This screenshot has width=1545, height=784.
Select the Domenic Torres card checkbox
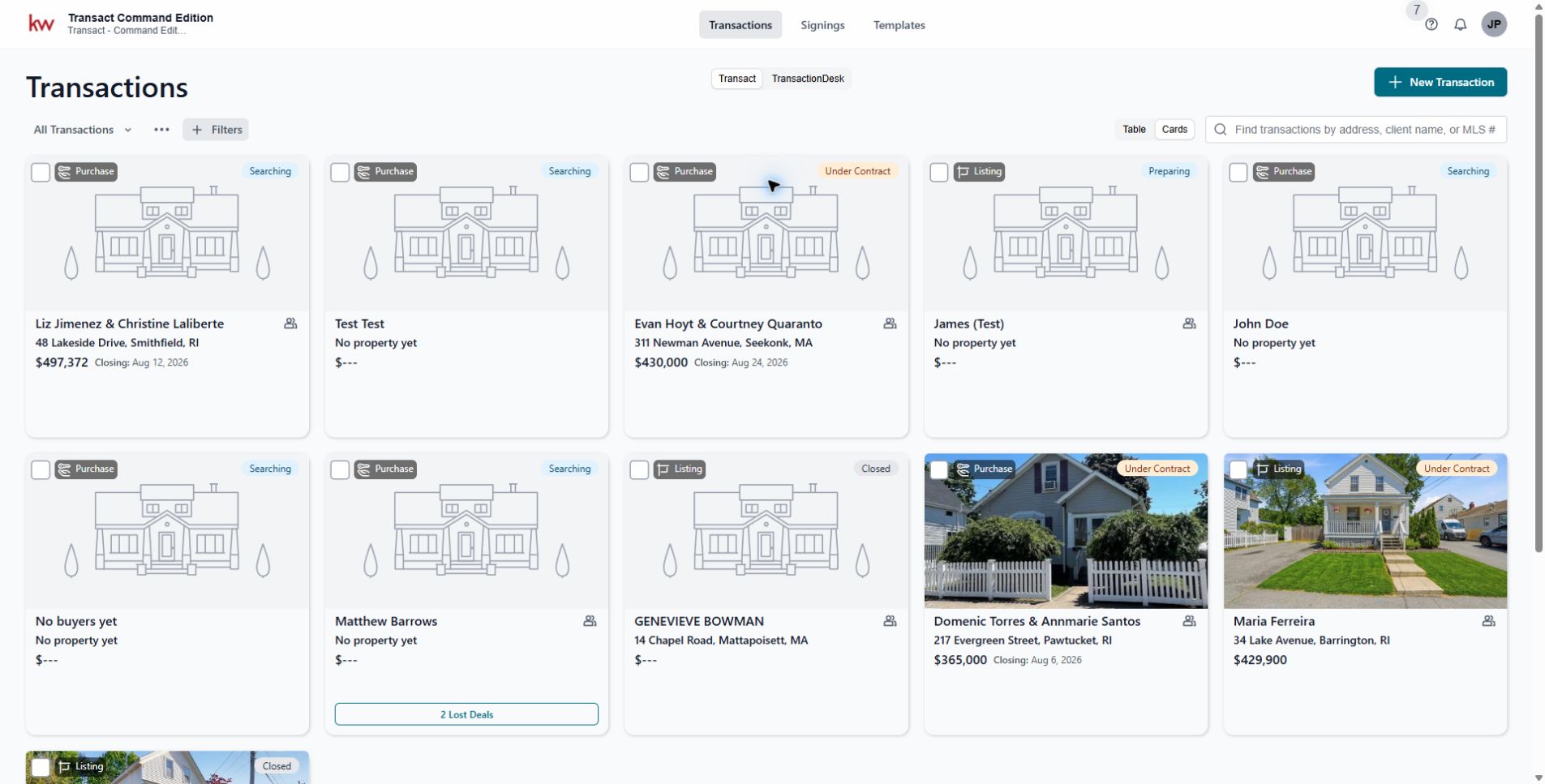click(x=939, y=470)
